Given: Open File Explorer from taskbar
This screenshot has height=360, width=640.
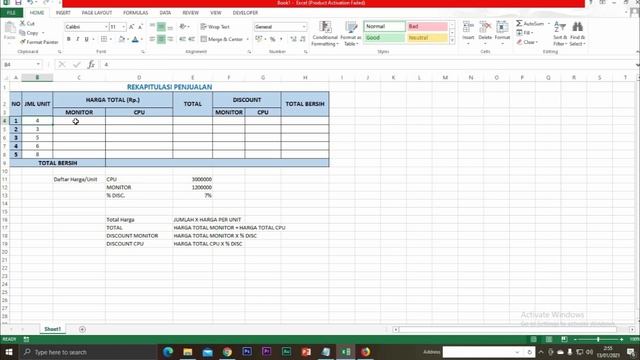Looking at the screenshot, I should pos(187,352).
